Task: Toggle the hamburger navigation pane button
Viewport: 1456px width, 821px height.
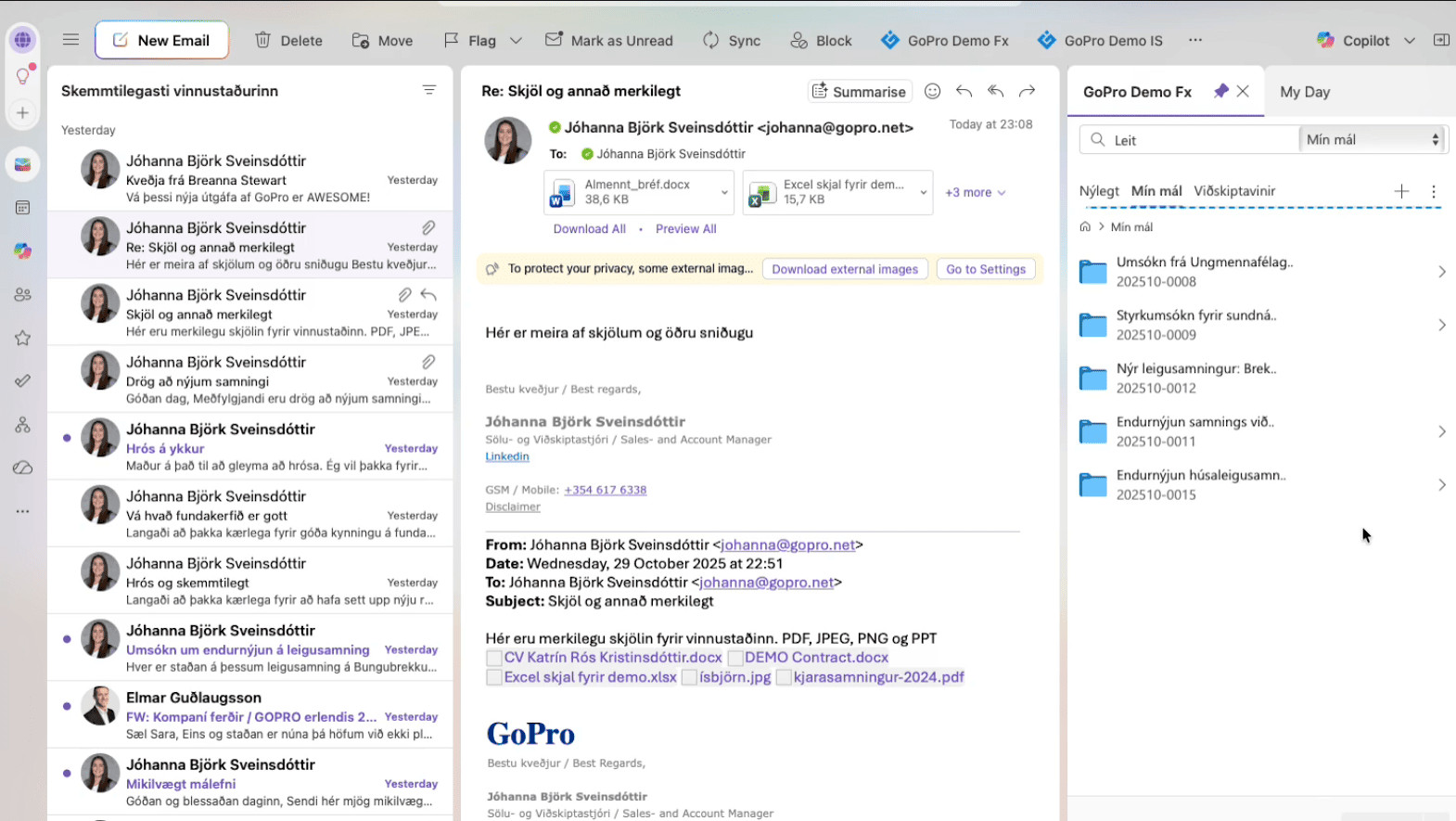Action: pyautogui.click(x=70, y=40)
